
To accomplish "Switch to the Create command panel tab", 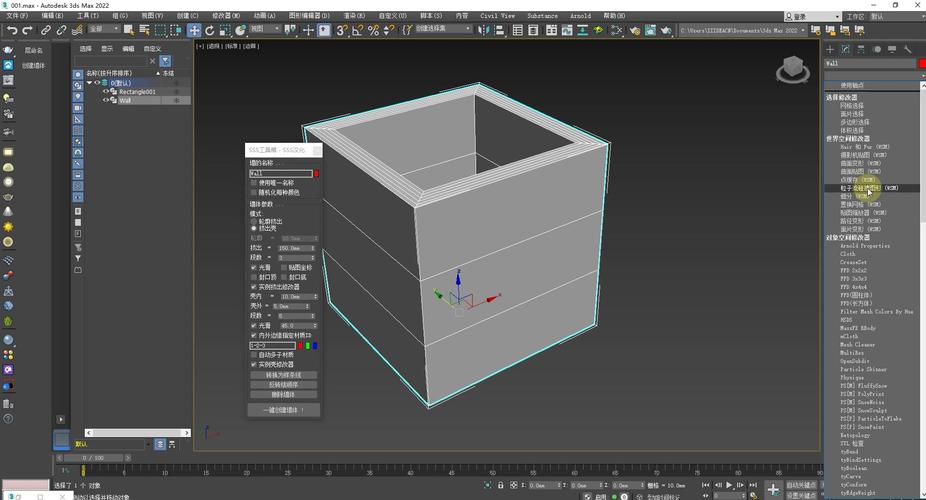I will [830, 50].
